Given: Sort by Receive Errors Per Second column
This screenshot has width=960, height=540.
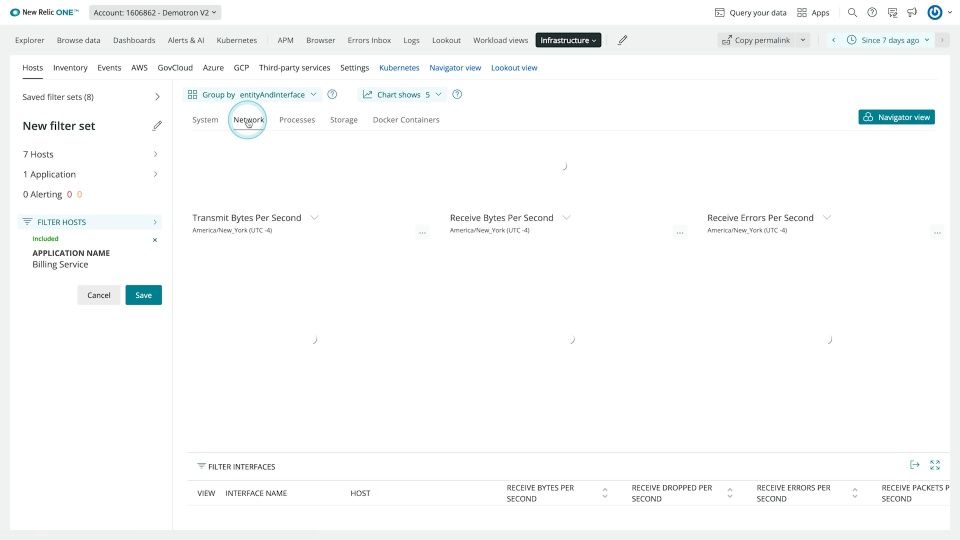Looking at the screenshot, I should click(x=854, y=493).
